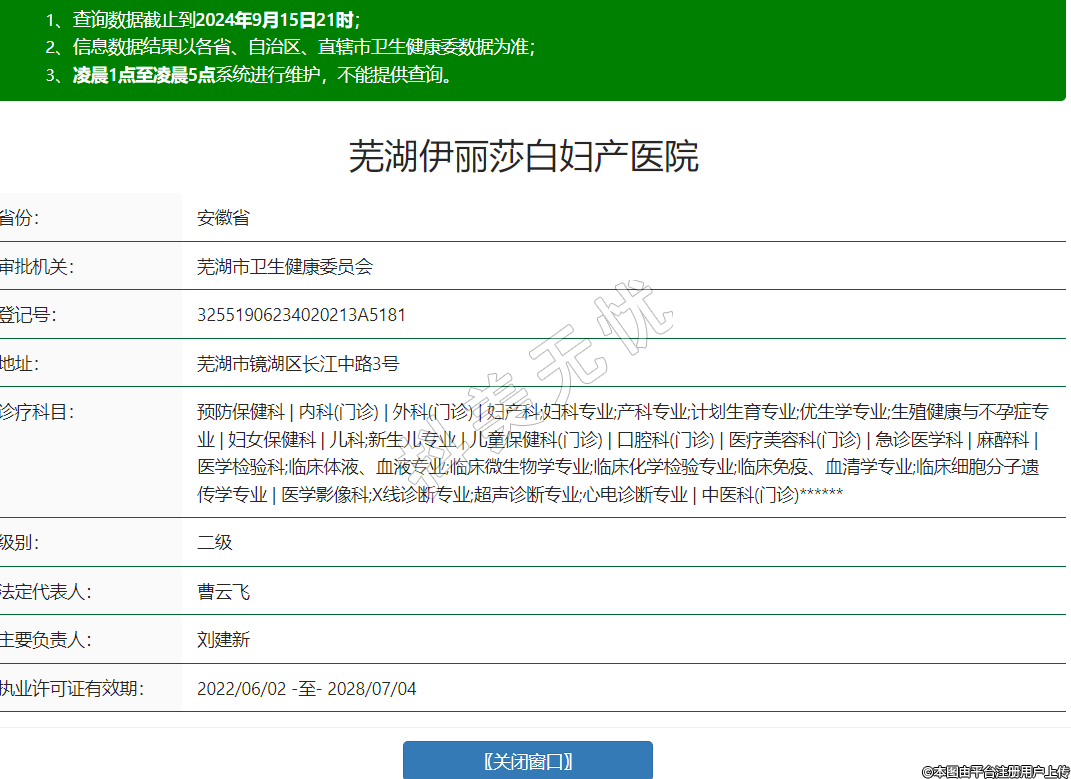This screenshot has height=779, width=1071.
Task: Click the 预防保健科 entry in the departments list
Action: 240,412
